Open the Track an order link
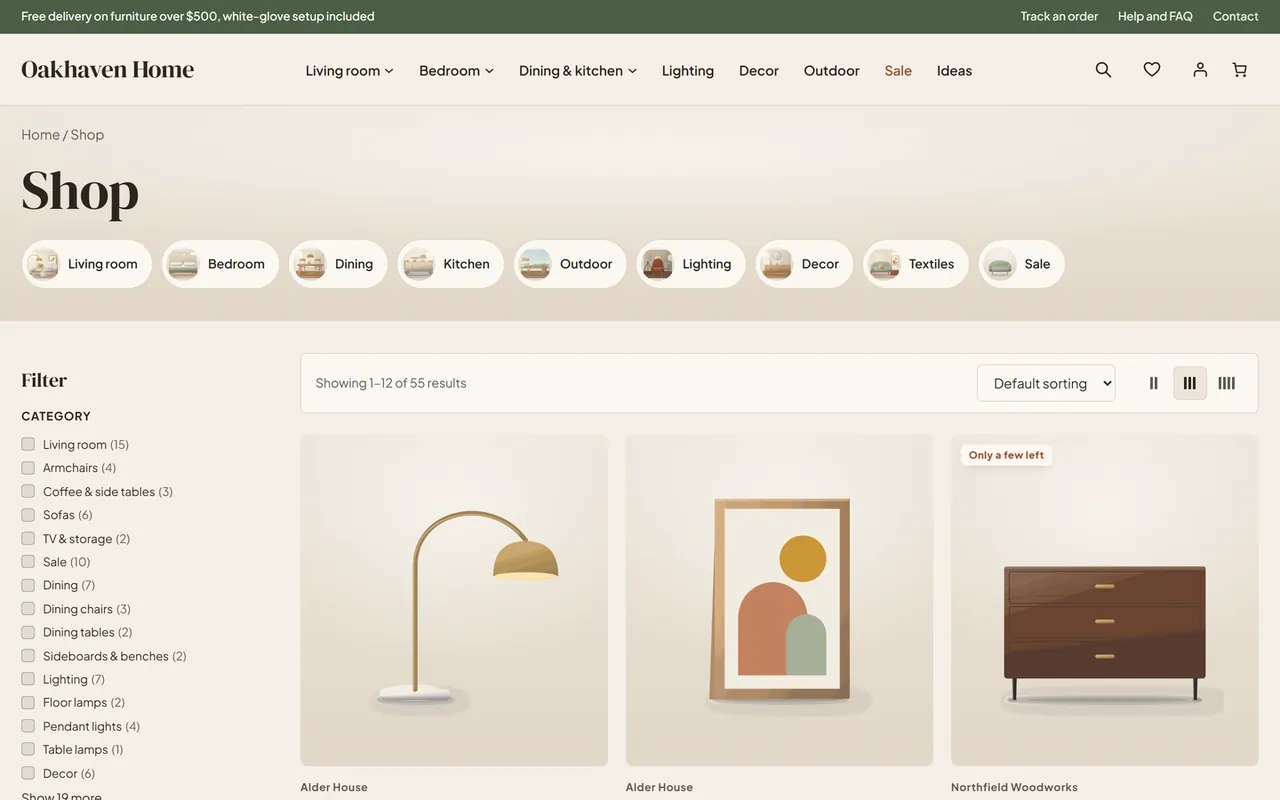The width and height of the screenshot is (1280, 800). 1059,16
